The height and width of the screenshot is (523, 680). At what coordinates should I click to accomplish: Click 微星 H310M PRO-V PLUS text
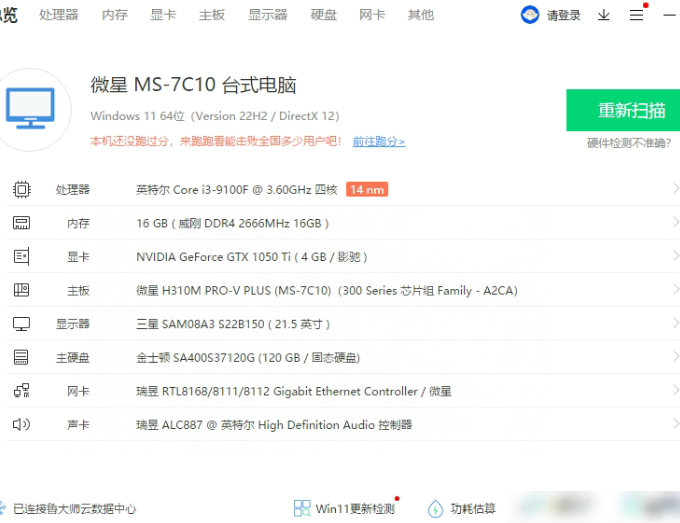click(327, 291)
